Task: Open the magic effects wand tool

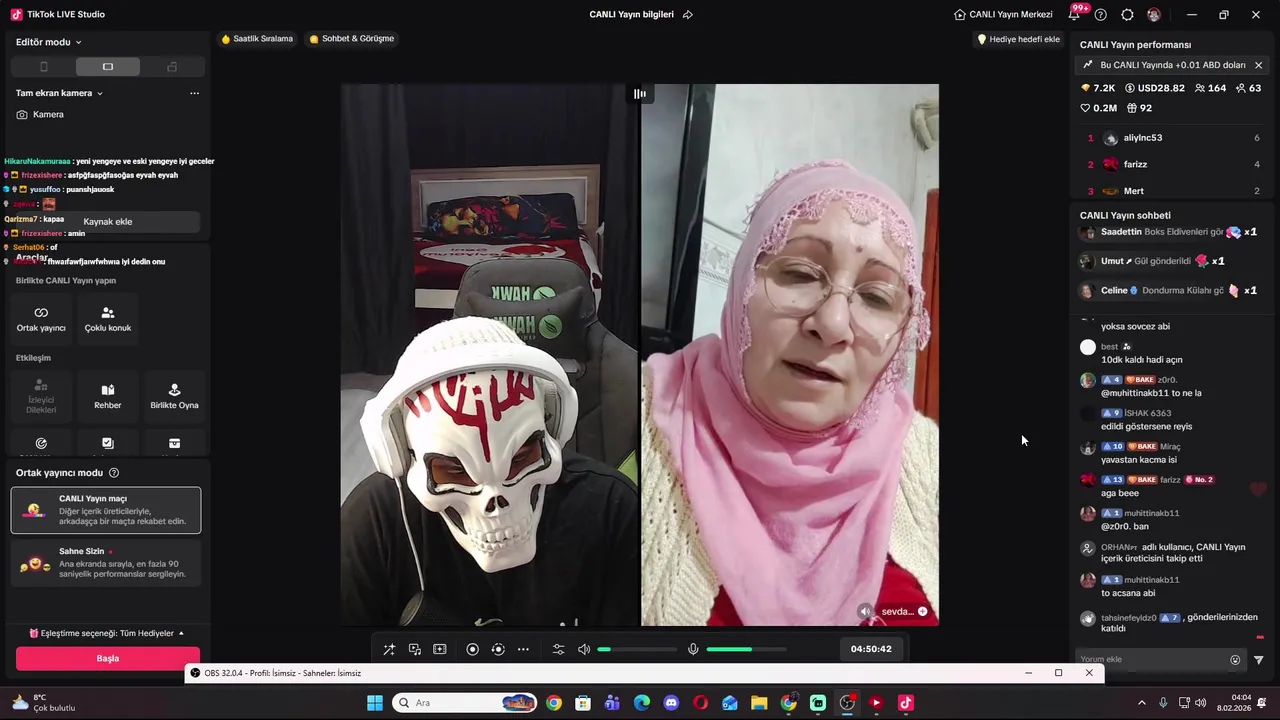Action: pyautogui.click(x=389, y=649)
